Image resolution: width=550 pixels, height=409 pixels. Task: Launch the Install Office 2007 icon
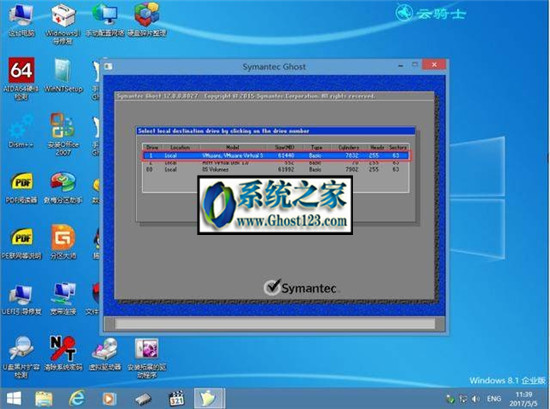pos(63,134)
